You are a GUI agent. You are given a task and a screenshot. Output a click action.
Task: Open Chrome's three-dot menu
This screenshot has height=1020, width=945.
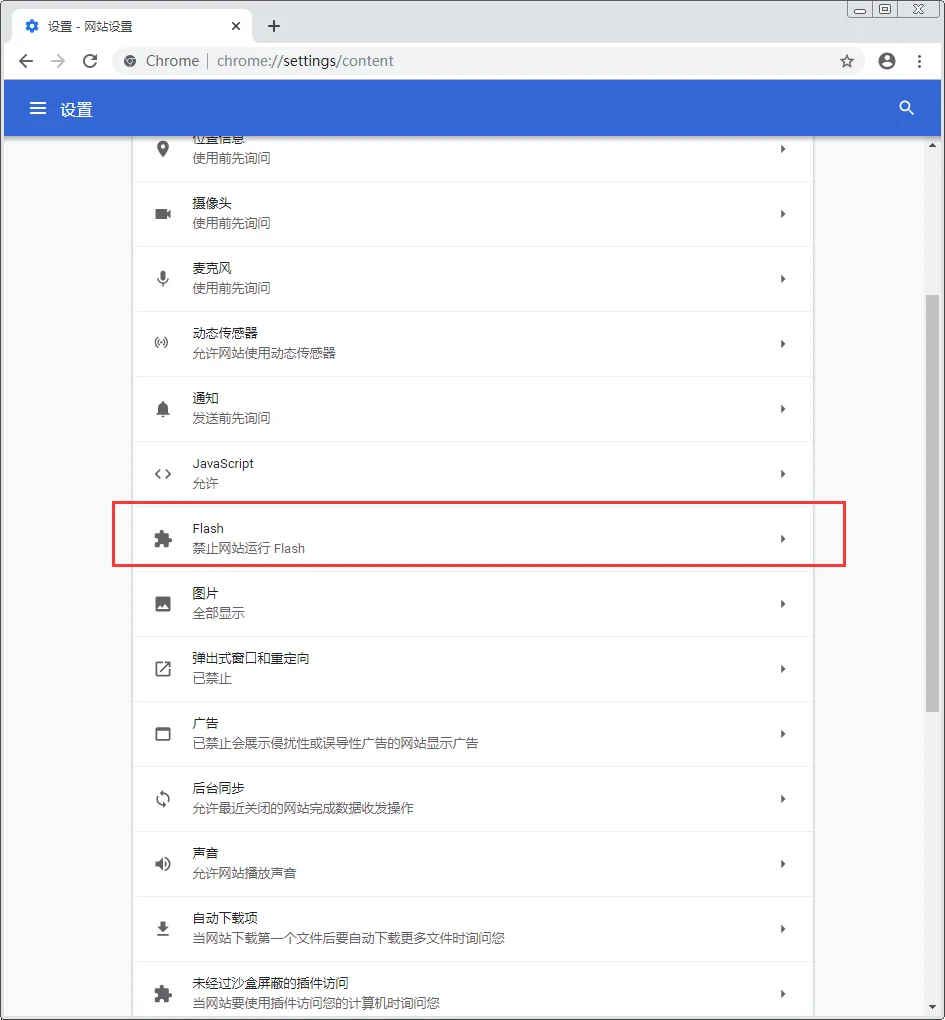[919, 61]
